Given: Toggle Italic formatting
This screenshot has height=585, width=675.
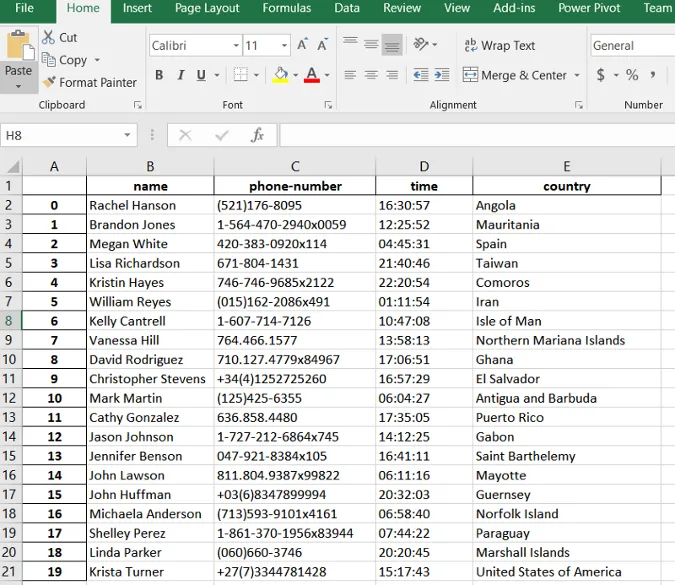Looking at the screenshot, I should pyautogui.click(x=181, y=75).
